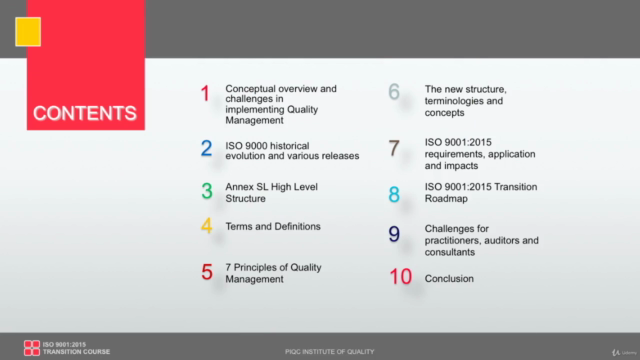Click the navy number 9 marker
This screenshot has width=640, height=360.
point(394,234)
